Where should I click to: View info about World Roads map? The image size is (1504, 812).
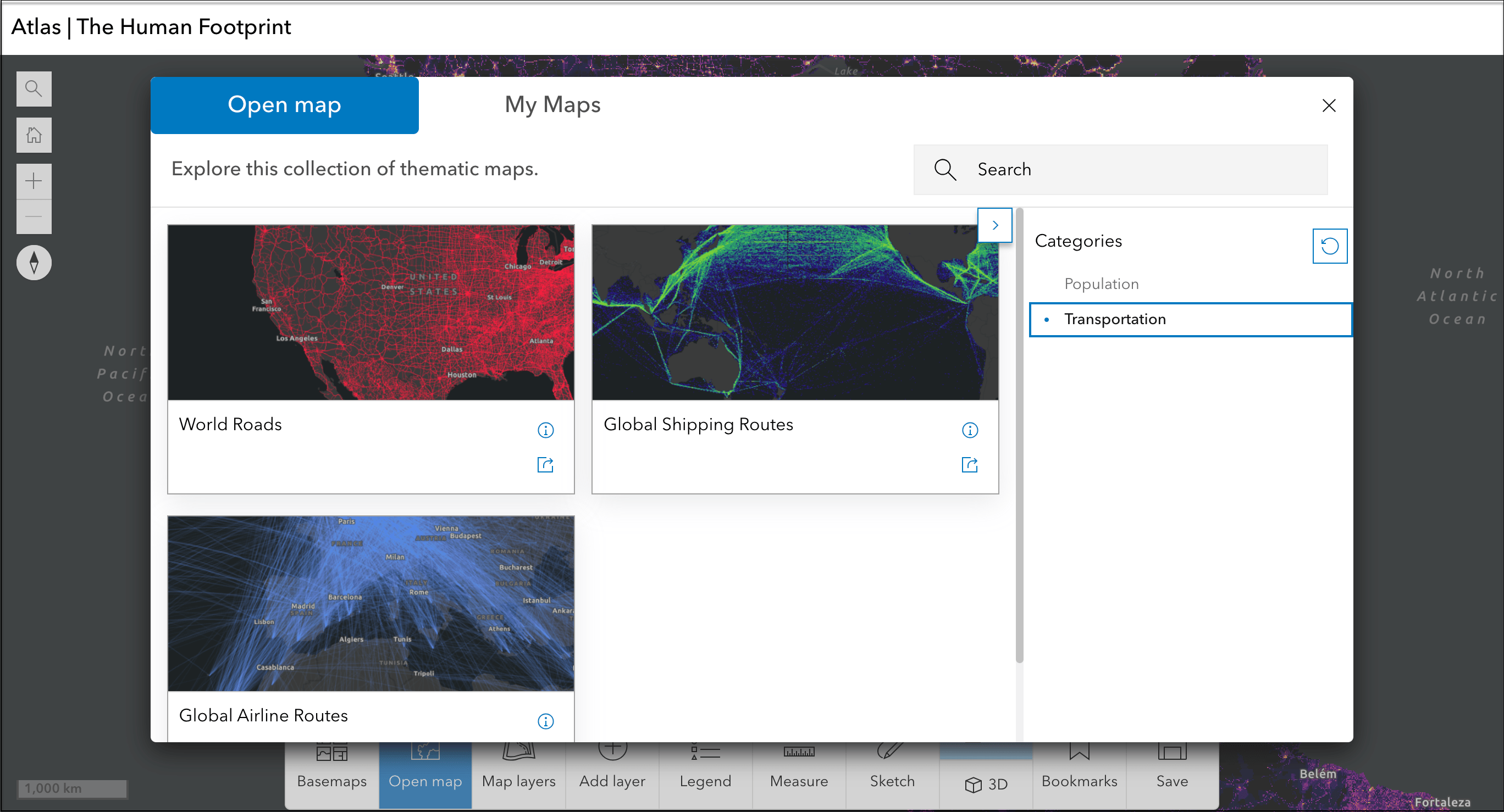(545, 430)
